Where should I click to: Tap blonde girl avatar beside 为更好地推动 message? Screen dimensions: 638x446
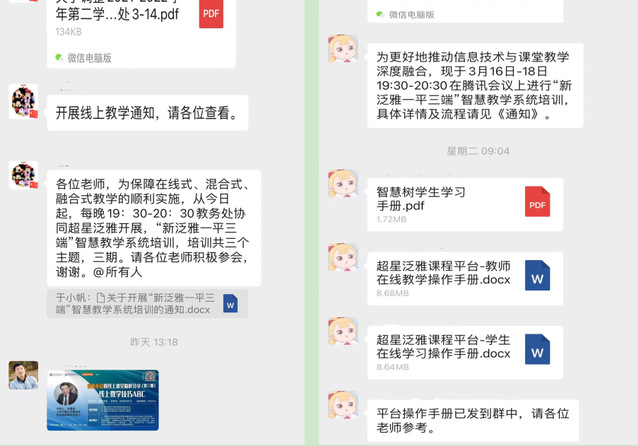[343, 48]
